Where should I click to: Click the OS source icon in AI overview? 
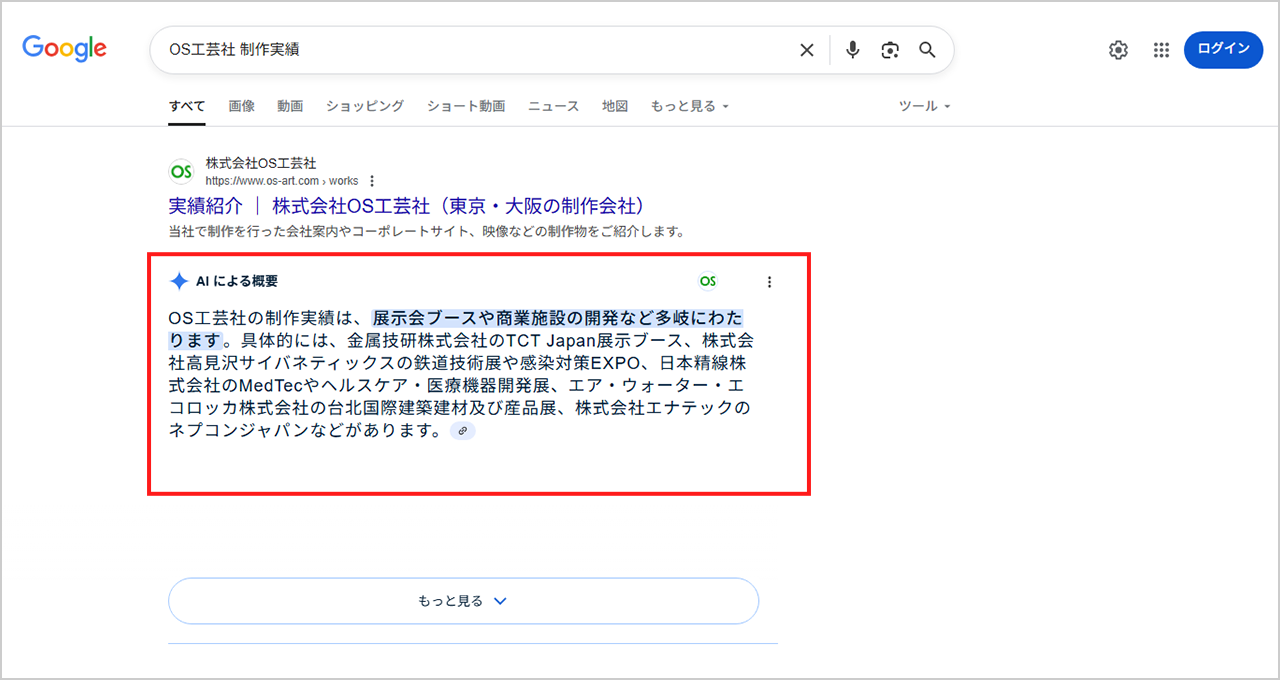click(x=708, y=281)
